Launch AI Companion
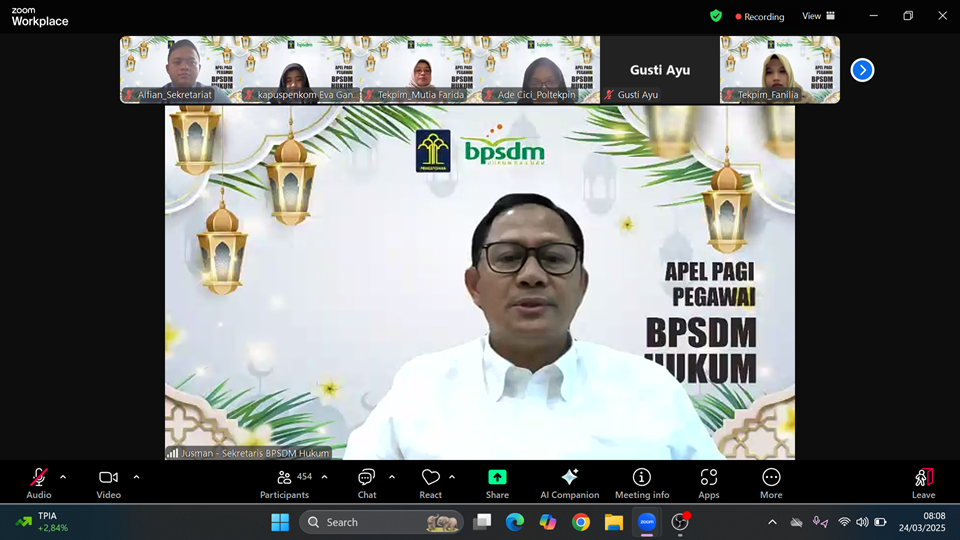This screenshot has width=960, height=540. pyautogui.click(x=569, y=484)
